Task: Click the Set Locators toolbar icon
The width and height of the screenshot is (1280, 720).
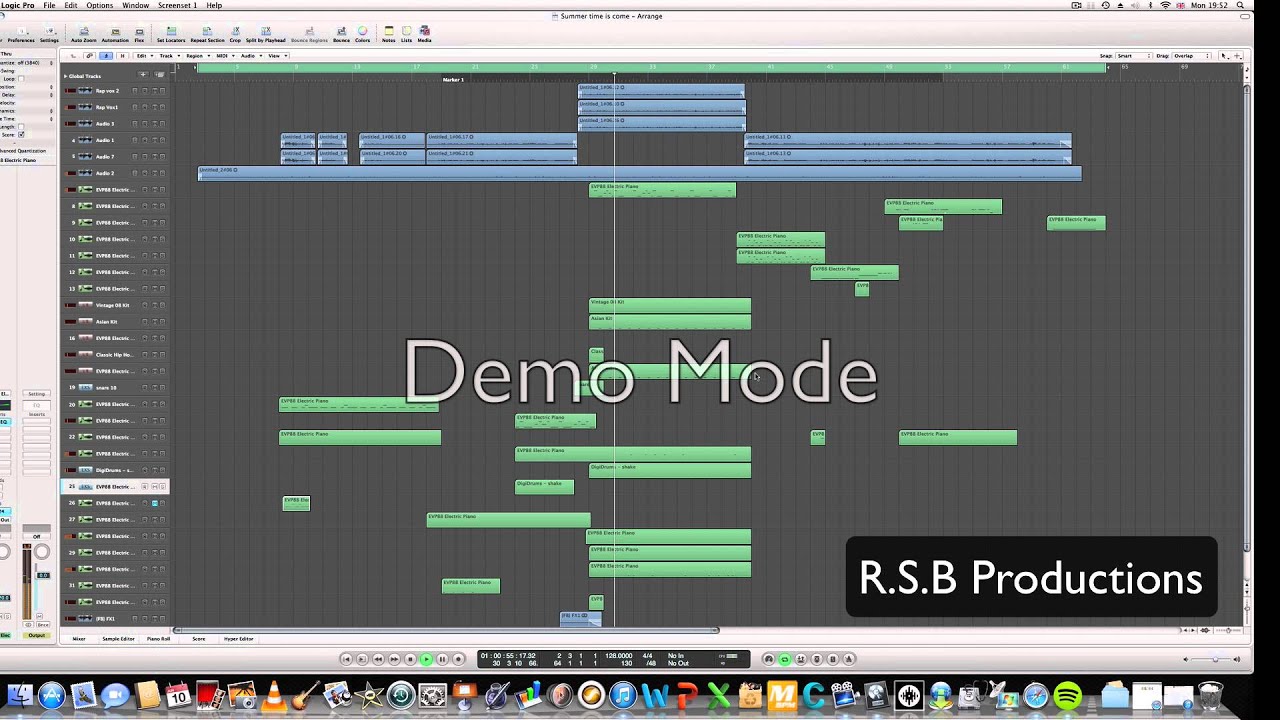Action: [x=170, y=34]
